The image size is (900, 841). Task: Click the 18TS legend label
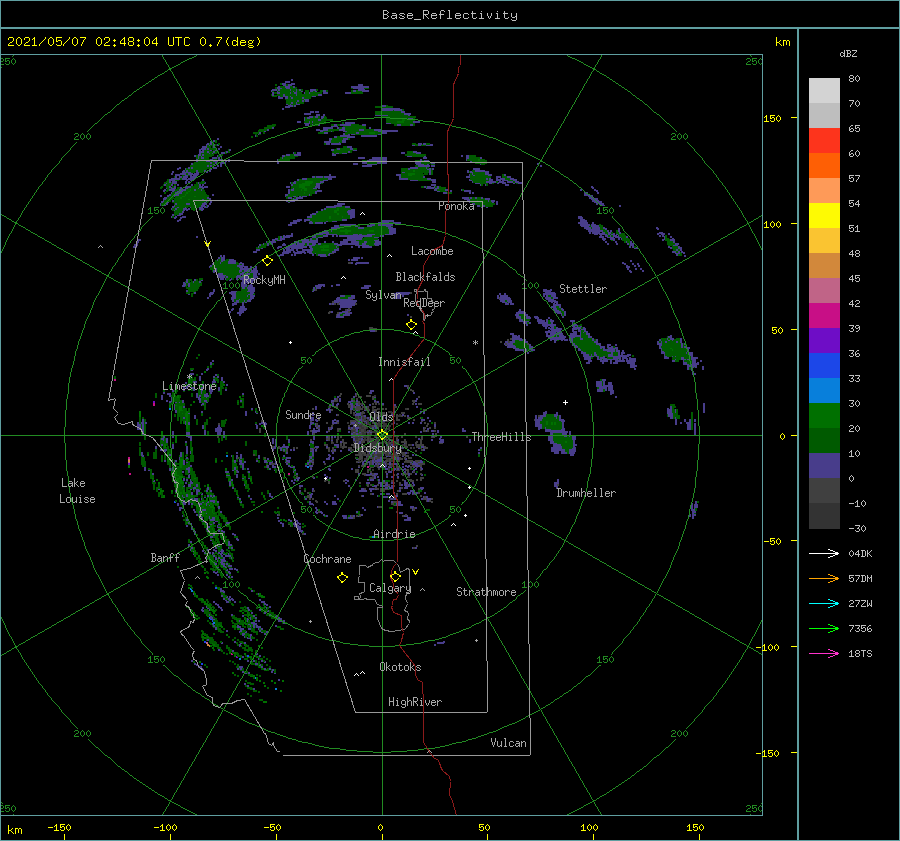860,653
